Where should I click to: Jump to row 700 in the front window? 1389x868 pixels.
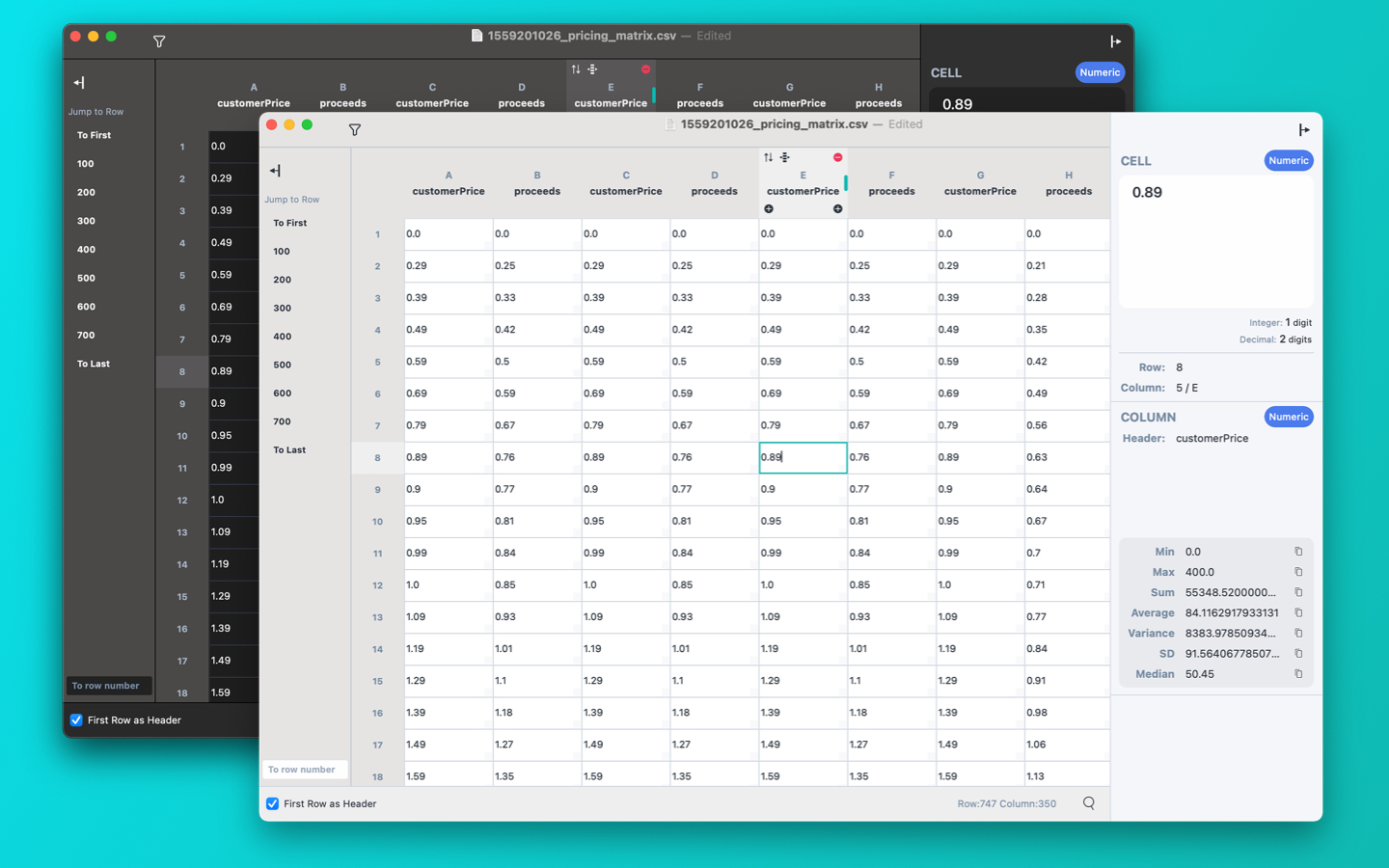point(282,421)
